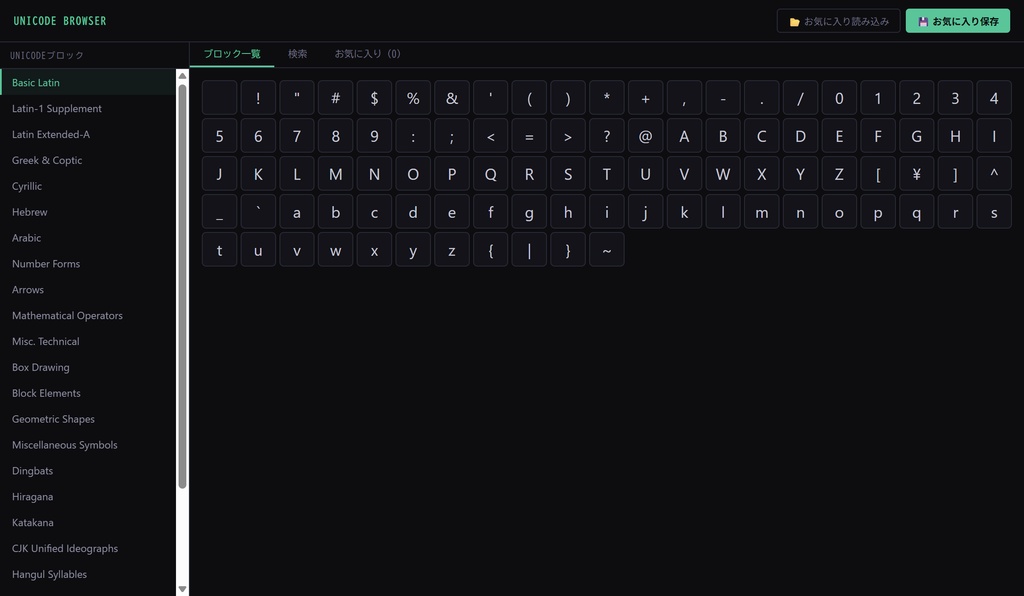This screenshot has width=1024, height=596.
Task: Select the ampersand character tile
Action: click(452, 98)
